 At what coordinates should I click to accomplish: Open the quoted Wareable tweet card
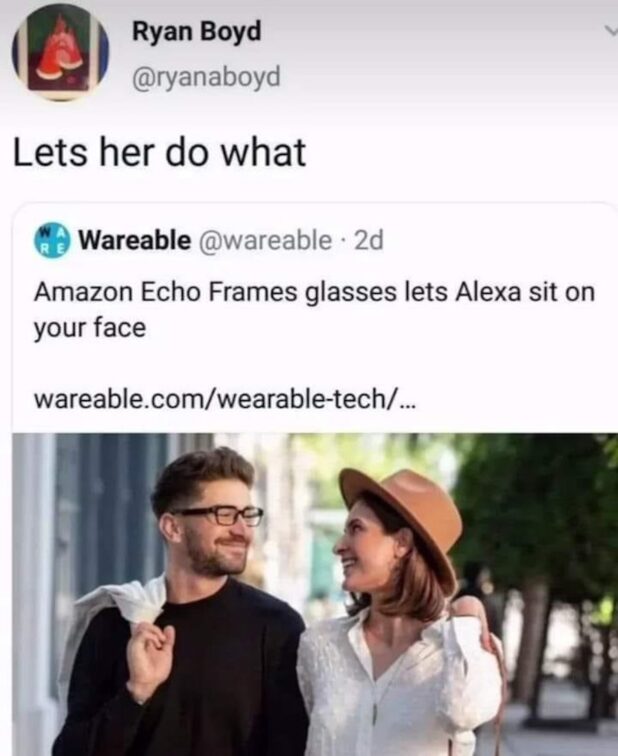[x=315, y=479]
